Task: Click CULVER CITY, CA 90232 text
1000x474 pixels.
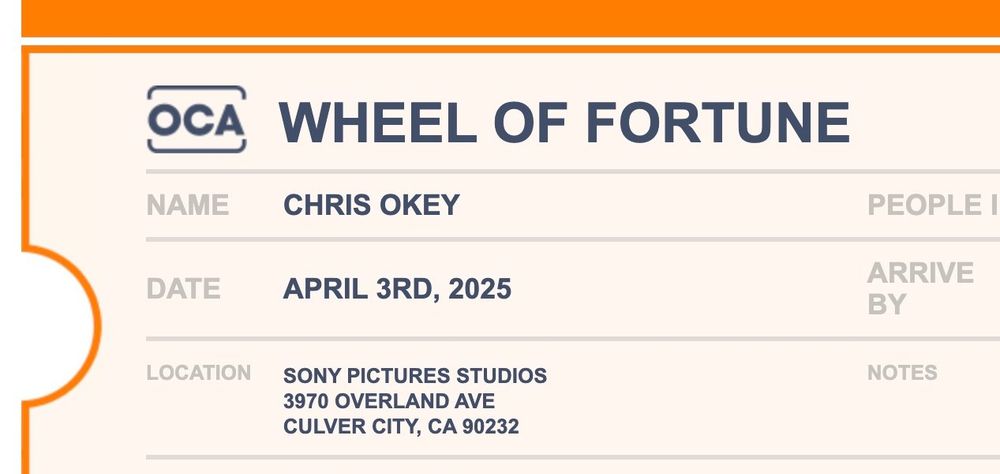Action: click(x=401, y=426)
